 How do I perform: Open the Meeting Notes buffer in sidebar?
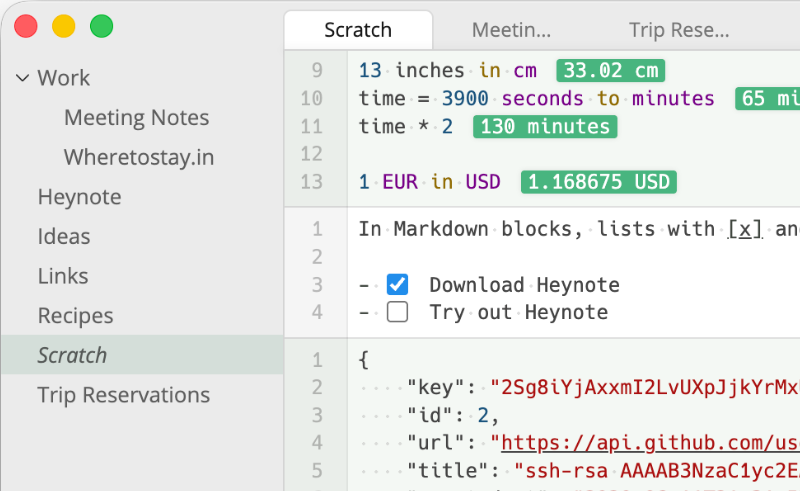(x=136, y=118)
